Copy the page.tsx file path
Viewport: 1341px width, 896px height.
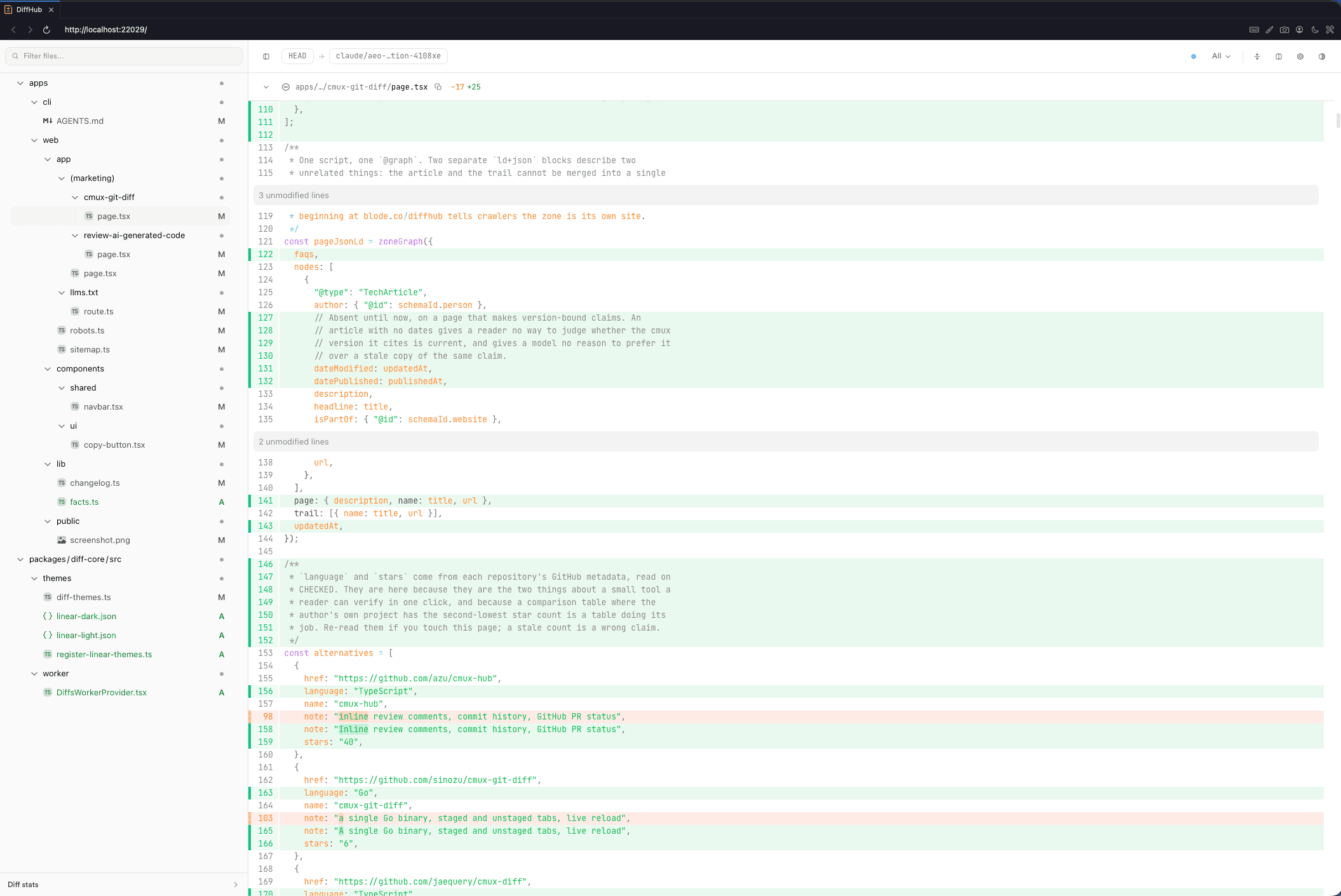tap(438, 87)
